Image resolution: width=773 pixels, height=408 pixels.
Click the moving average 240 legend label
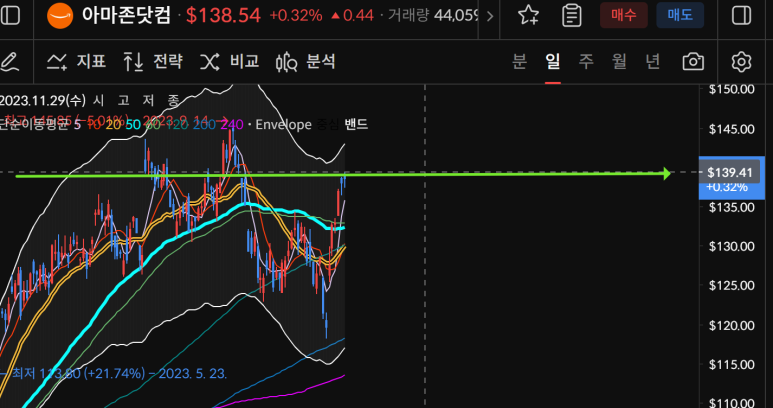tap(230, 125)
